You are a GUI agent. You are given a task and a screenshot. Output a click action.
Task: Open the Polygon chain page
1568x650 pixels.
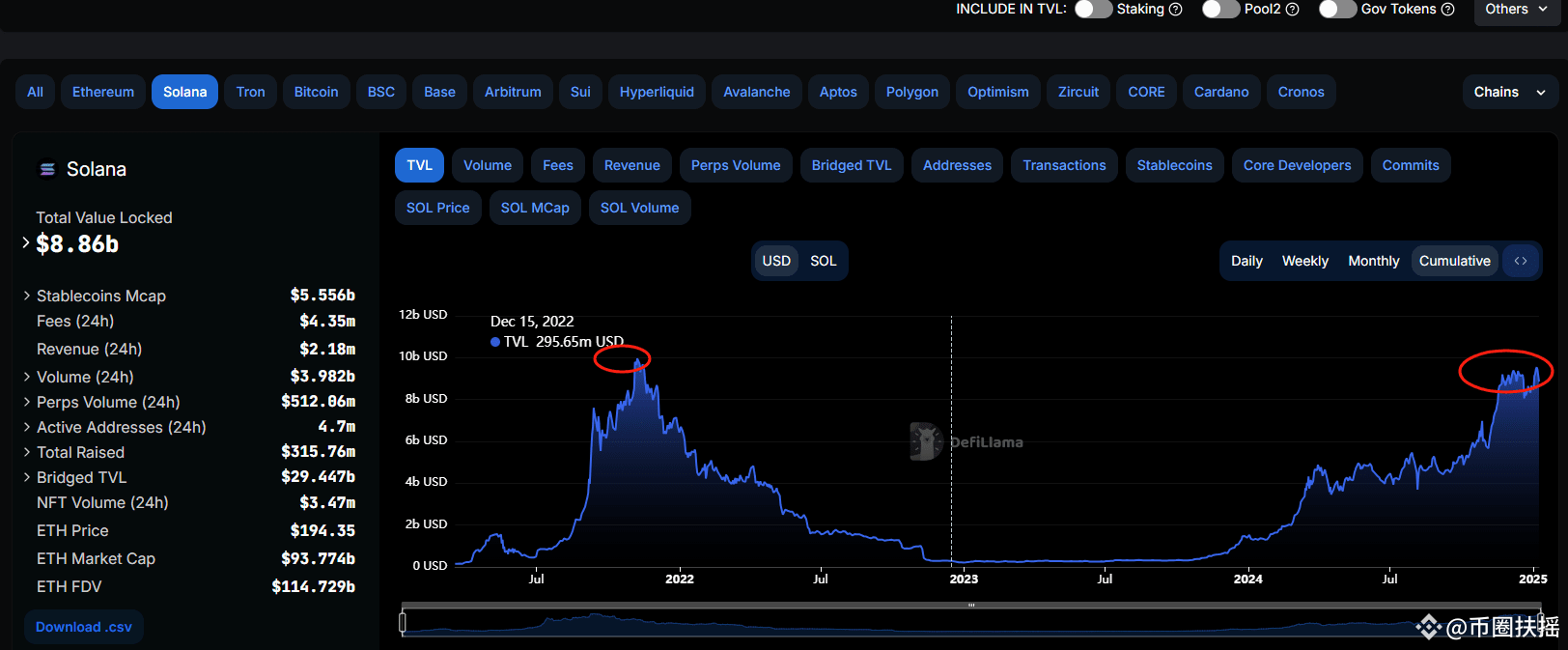[912, 92]
